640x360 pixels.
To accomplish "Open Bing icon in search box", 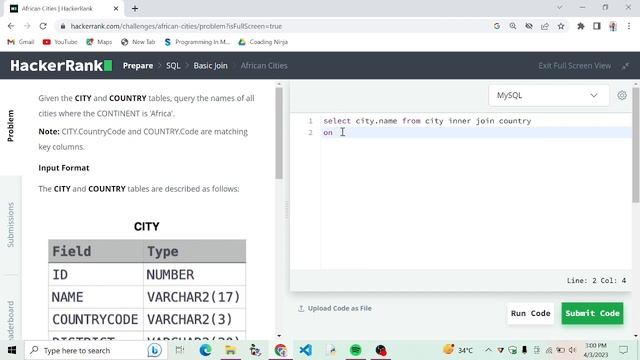I will [154, 350].
